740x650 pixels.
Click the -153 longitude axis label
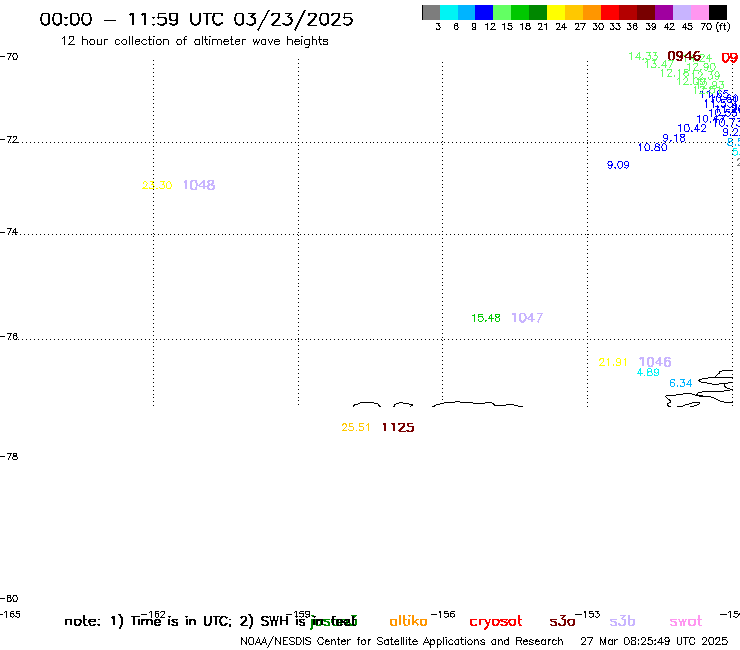(588, 614)
